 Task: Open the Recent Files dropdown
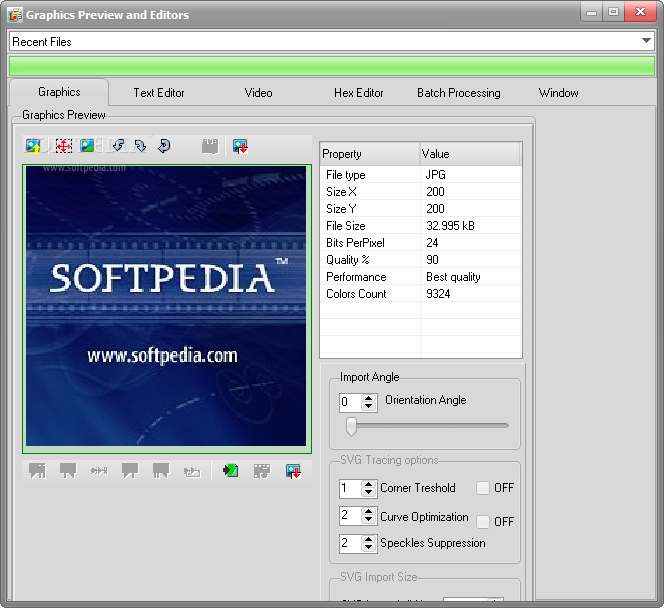646,41
